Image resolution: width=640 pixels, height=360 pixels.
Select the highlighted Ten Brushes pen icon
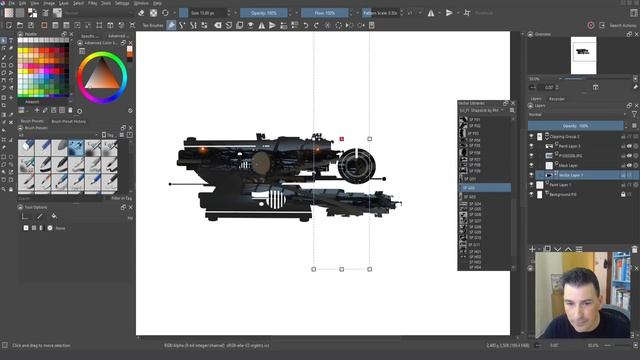click(x=171, y=25)
